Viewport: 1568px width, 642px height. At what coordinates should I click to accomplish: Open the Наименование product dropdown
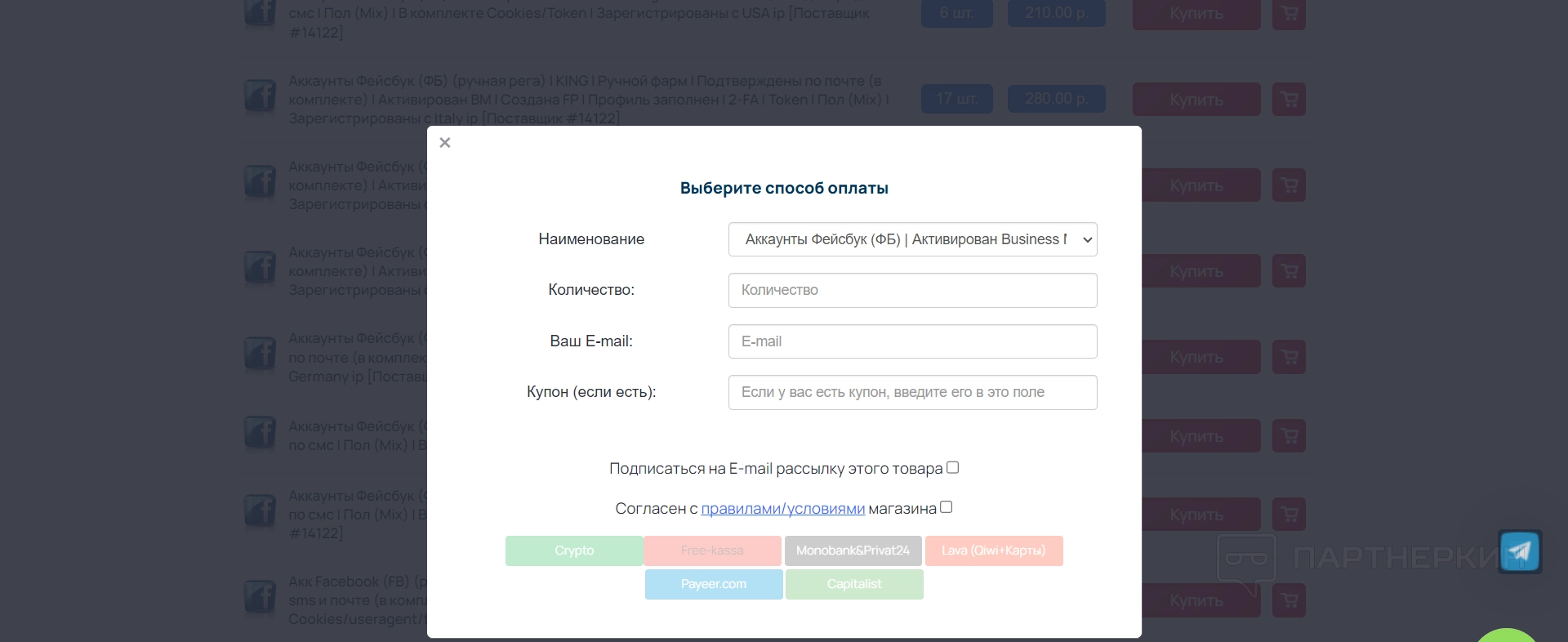point(912,239)
